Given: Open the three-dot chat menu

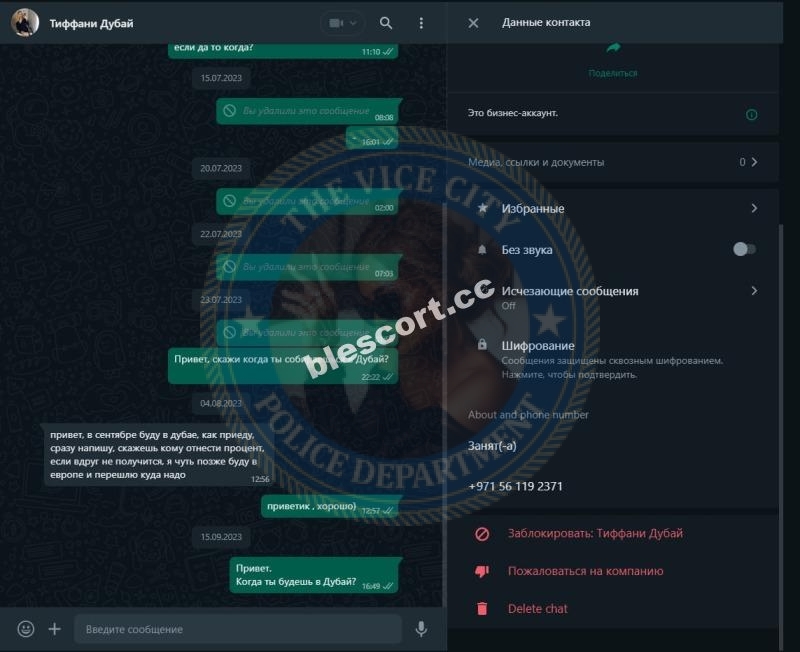Looking at the screenshot, I should (x=421, y=23).
